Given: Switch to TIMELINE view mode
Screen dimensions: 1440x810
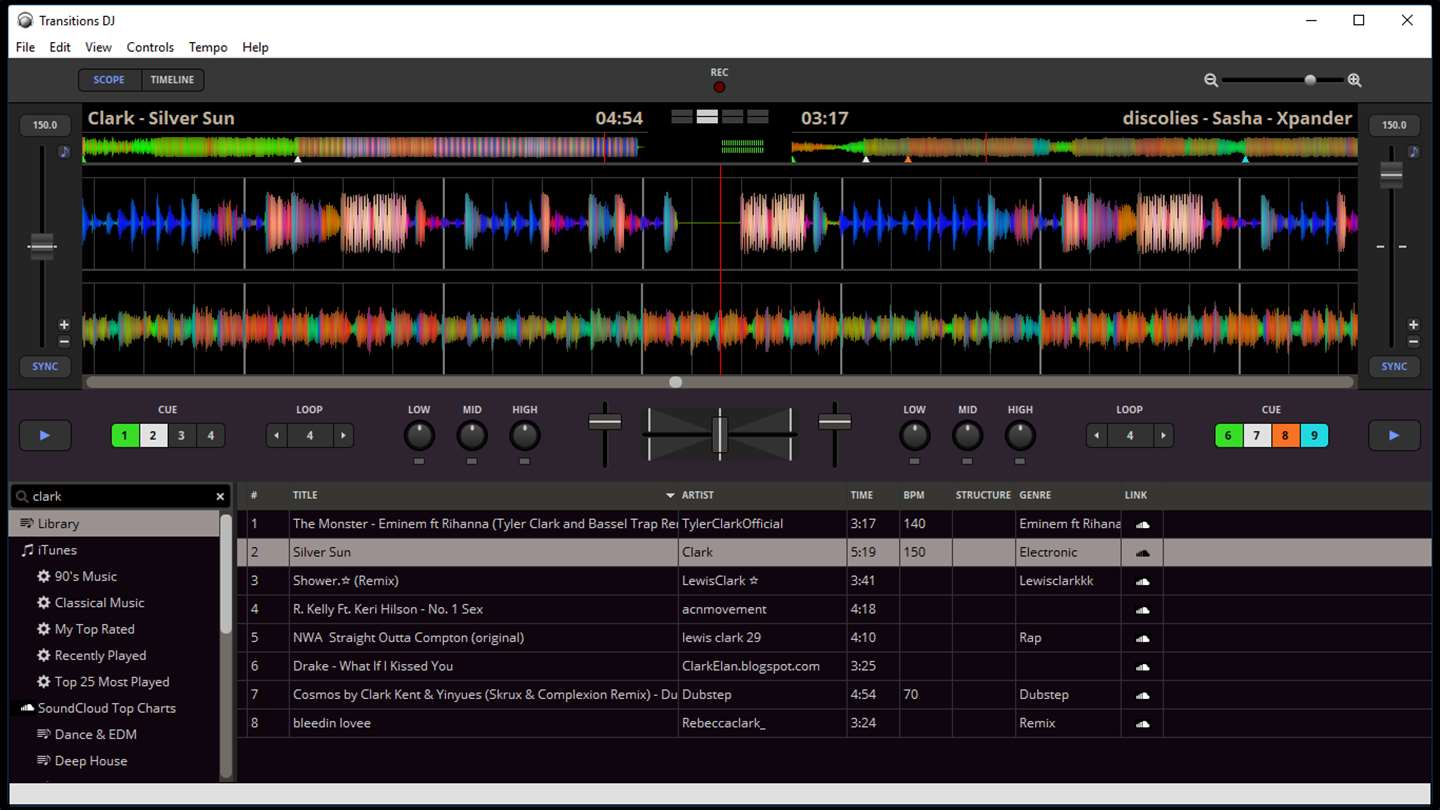Looking at the screenshot, I should pyautogui.click(x=172, y=80).
